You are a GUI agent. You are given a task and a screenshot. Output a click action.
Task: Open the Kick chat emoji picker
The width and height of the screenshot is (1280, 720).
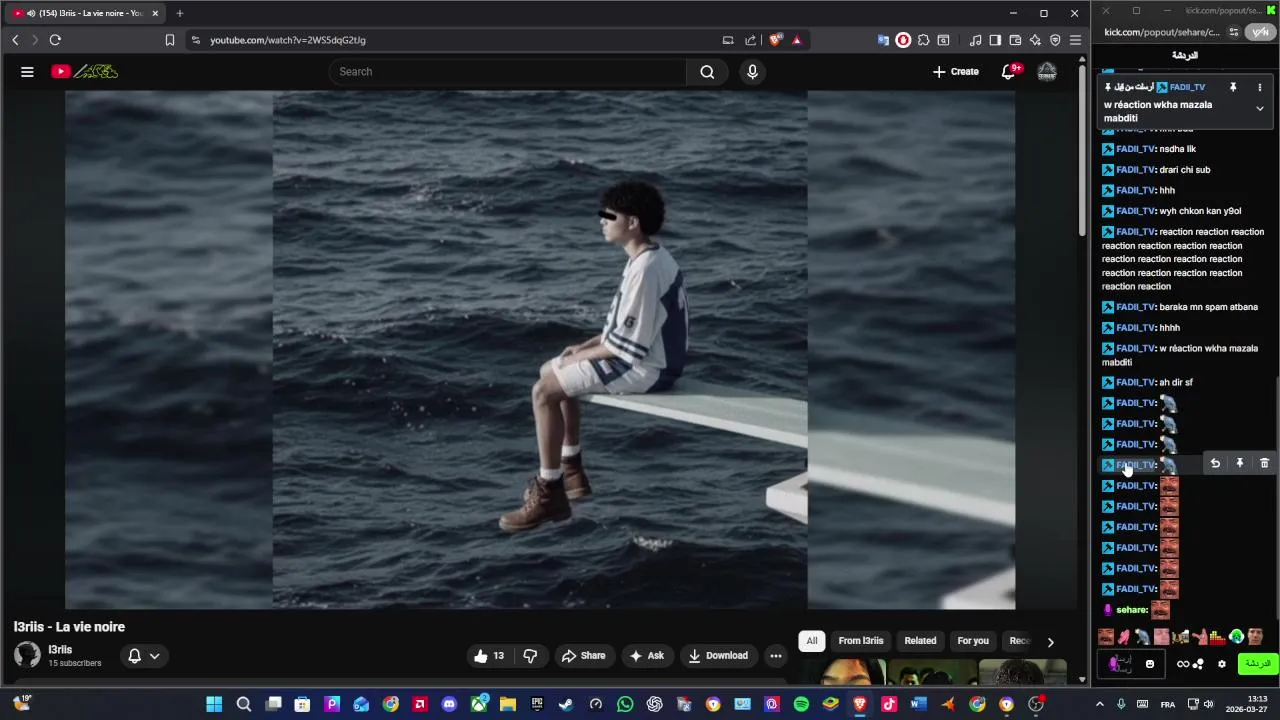click(1150, 664)
